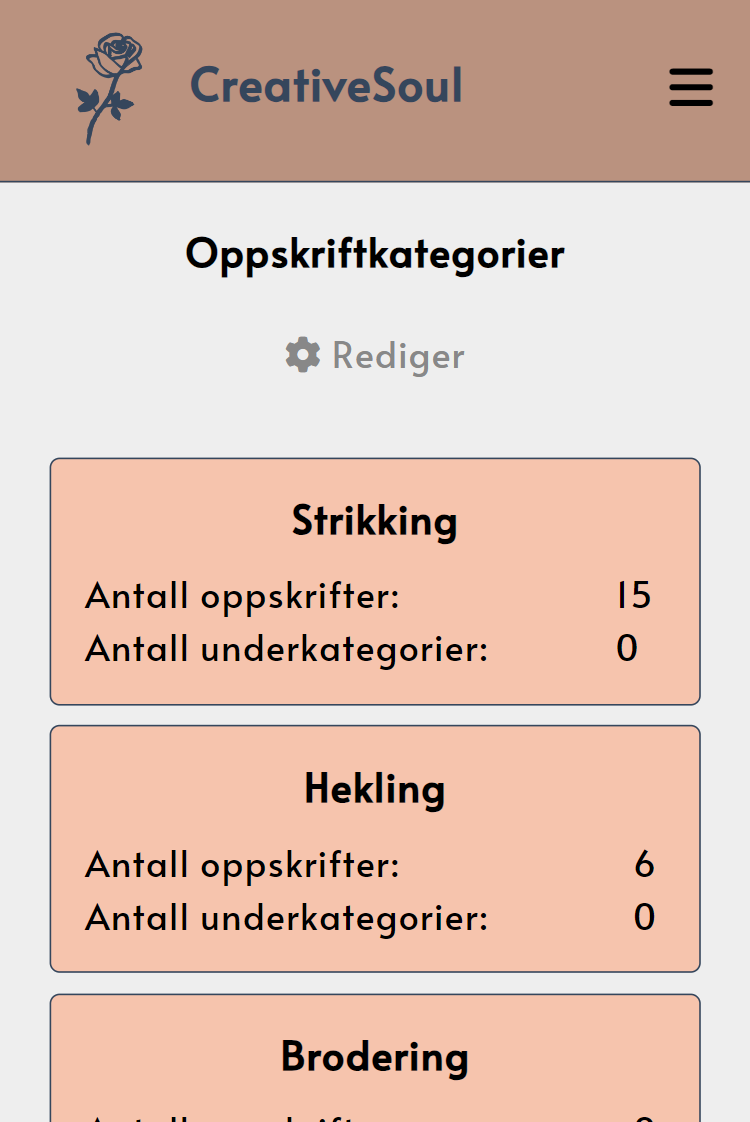Screen dimensions: 750x1122
Task: Click the rose logo icon
Action: 108,88
